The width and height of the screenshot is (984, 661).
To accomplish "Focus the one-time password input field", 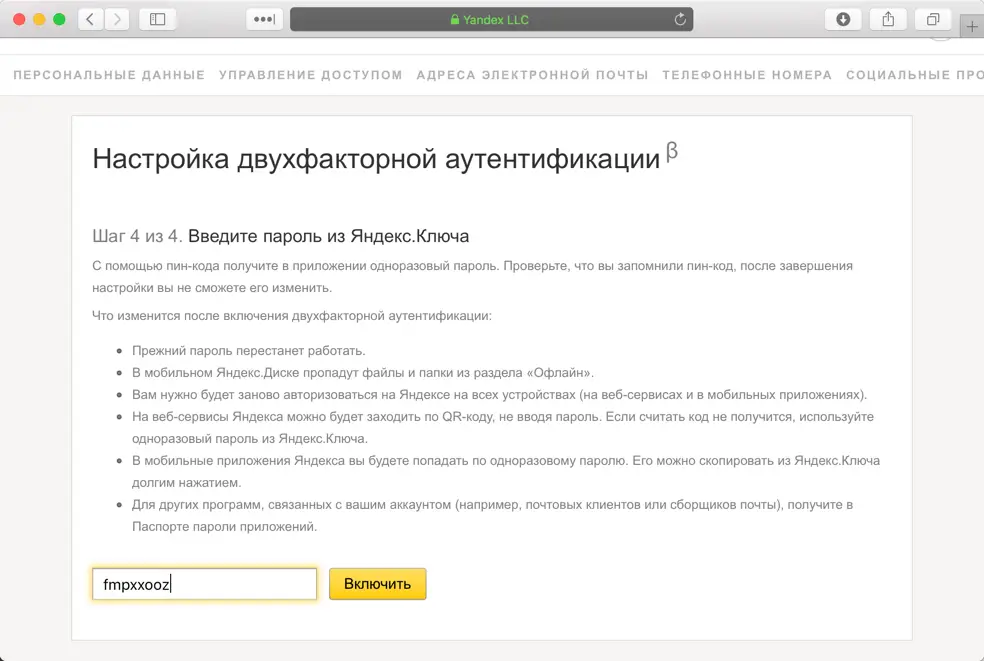I will click(x=204, y=584).
